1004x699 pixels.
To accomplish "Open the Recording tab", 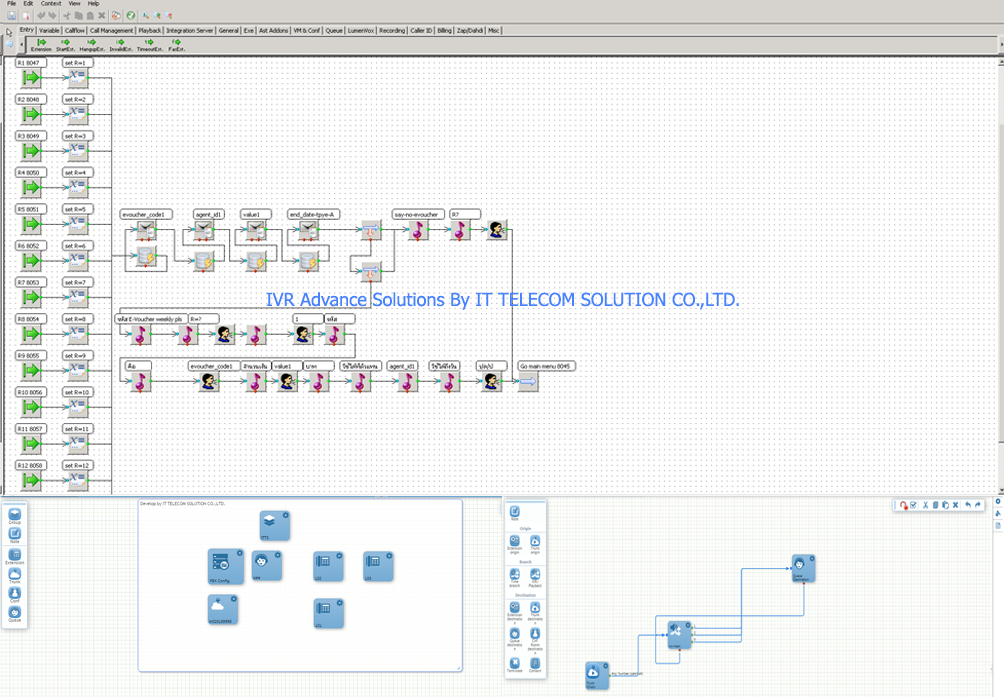I will 392,30.
